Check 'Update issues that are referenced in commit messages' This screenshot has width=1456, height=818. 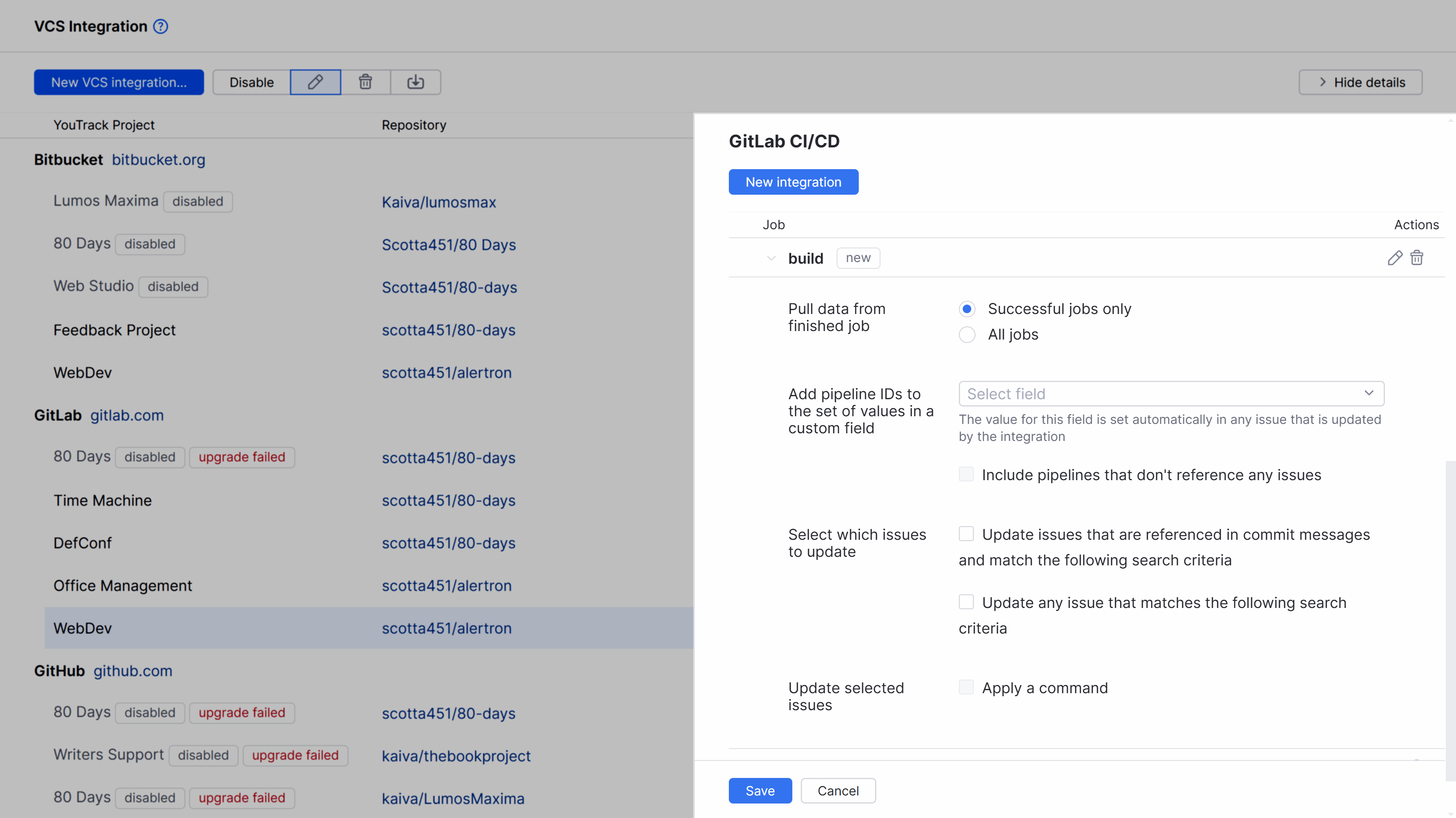966,534
